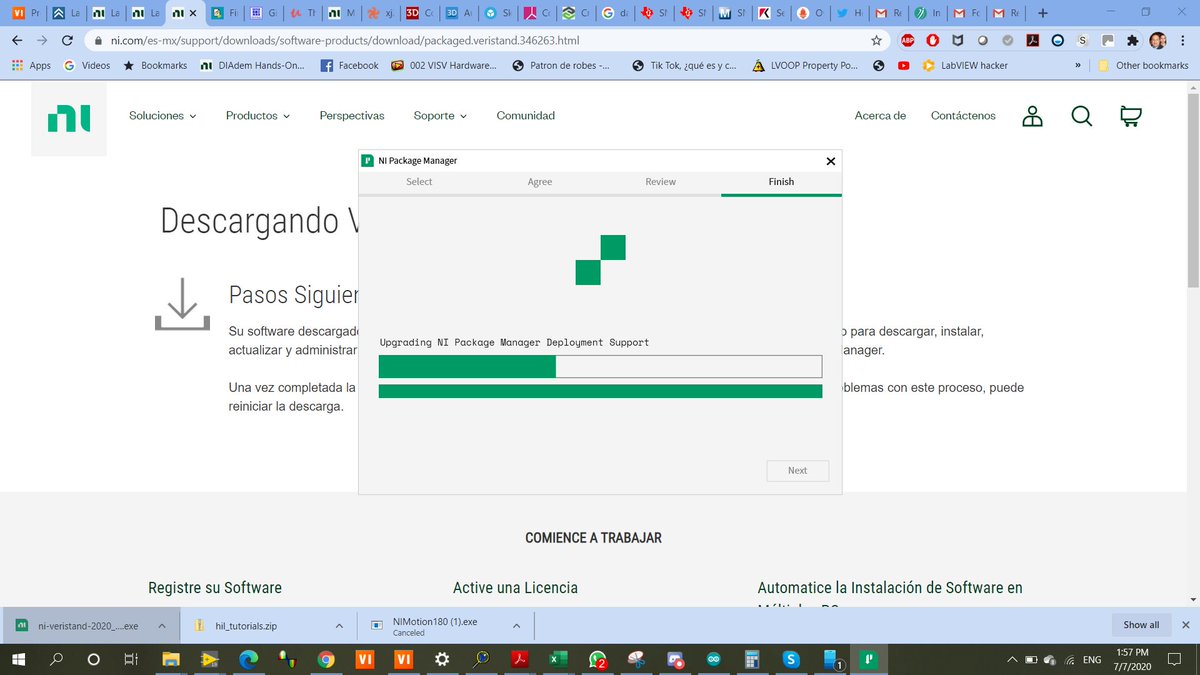Open the Chrome profile avatar
The image size is (1200, 675).
[x=1157, y=41]
